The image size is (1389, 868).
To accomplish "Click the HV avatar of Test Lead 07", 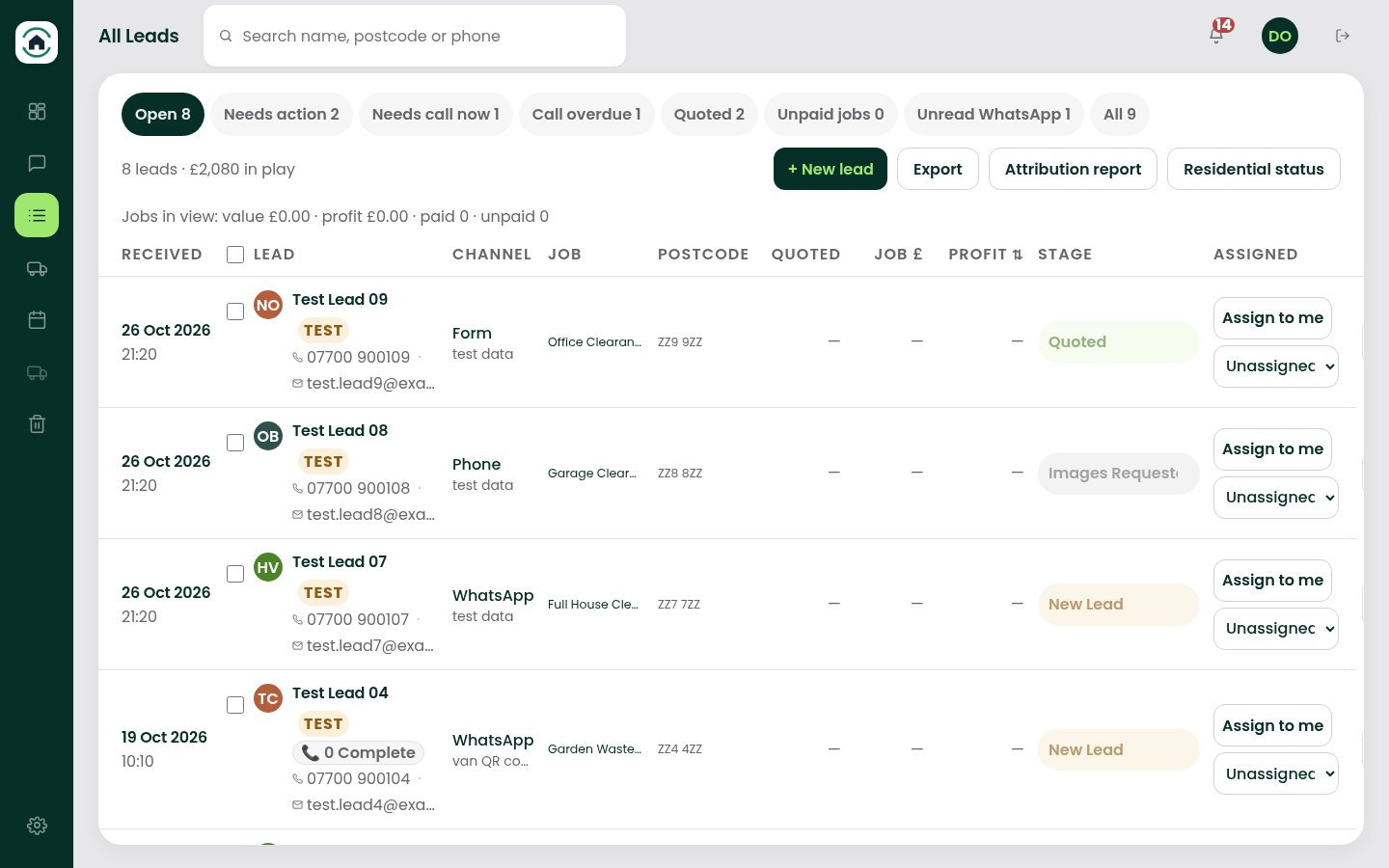I will tap(268, 567).
